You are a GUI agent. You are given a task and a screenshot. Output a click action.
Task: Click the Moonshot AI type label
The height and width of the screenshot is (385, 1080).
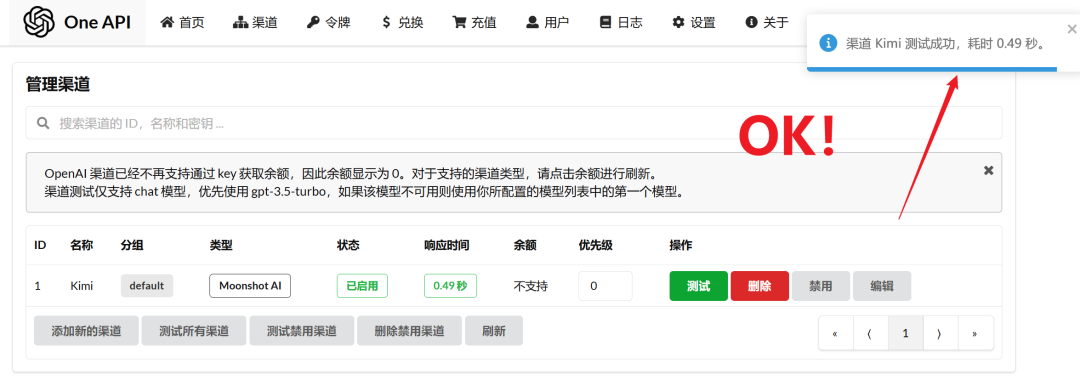pyautogui.click(x=250, y=286)
